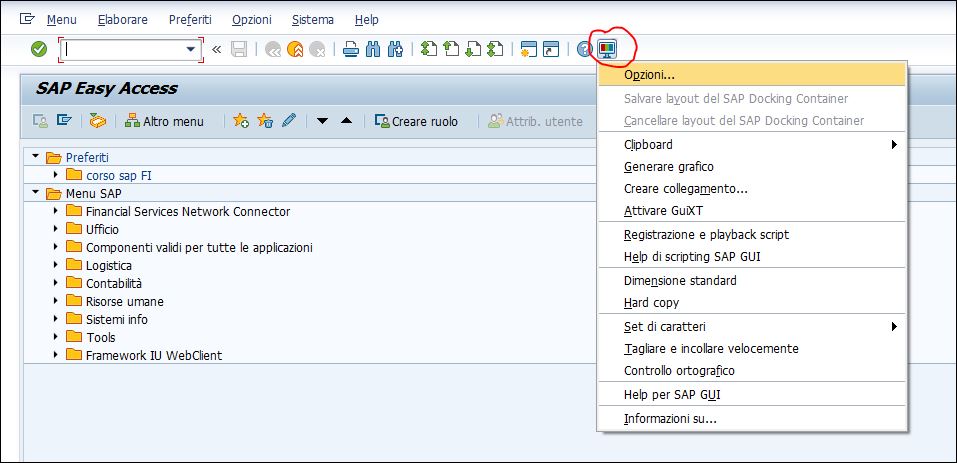Screen dimensions: 957x463
Task: Open the Sistema menu
Action: click(312, 20)
